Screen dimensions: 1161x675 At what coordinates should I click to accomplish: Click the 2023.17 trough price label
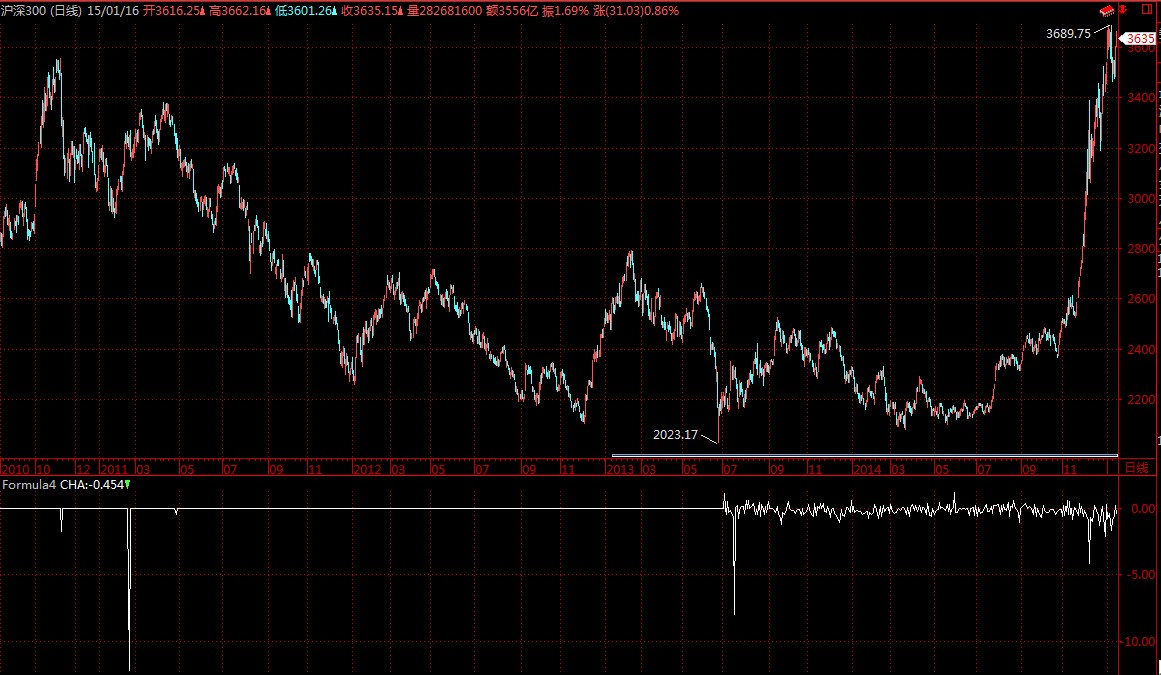(675, 434)
